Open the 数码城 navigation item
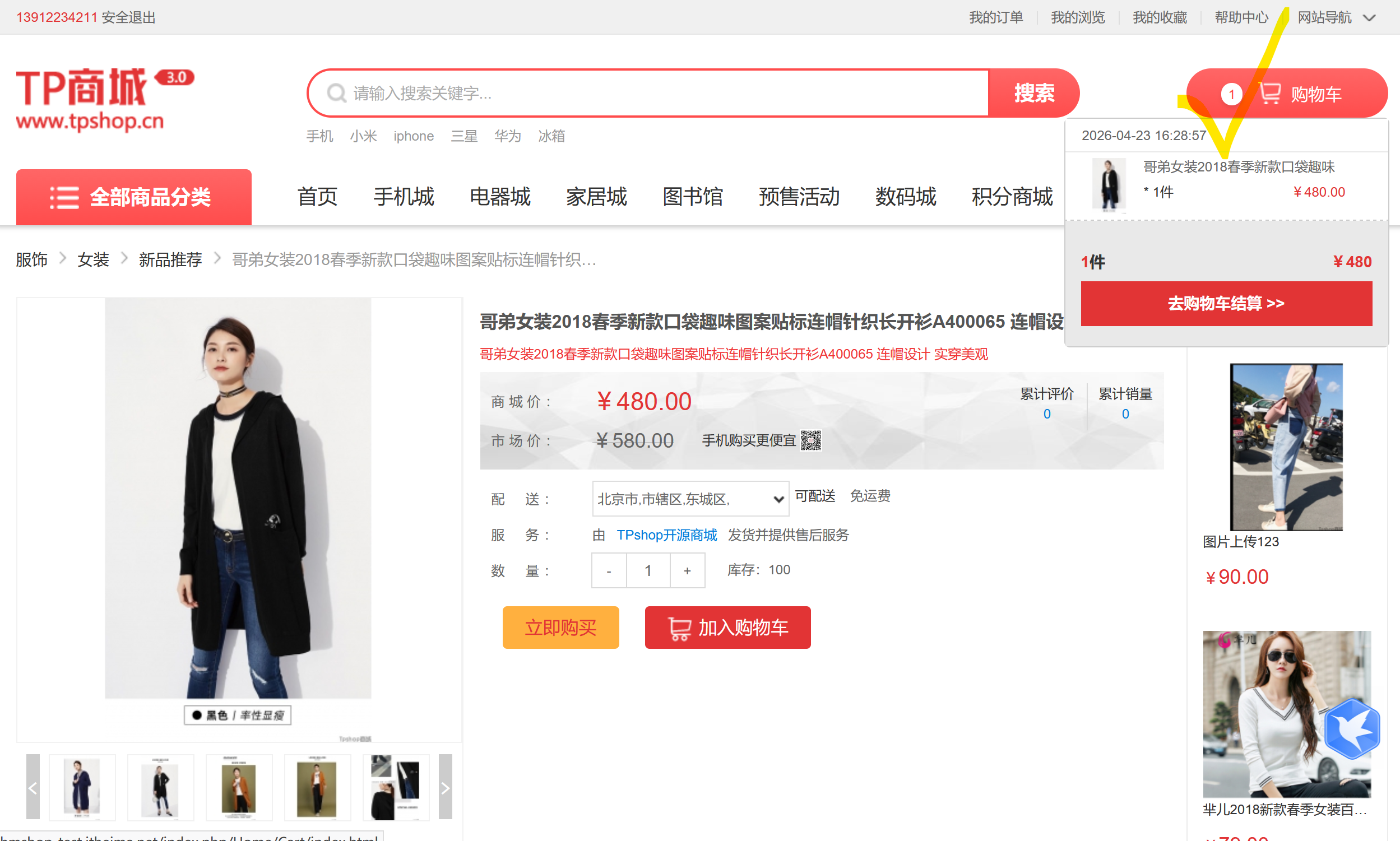Viewport: 1400px width, 841px height. (906, 197)
